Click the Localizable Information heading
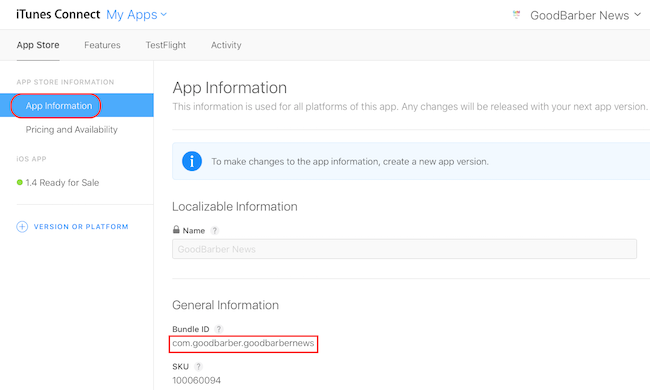The image size is (650, 390). (x=235, y=206)
